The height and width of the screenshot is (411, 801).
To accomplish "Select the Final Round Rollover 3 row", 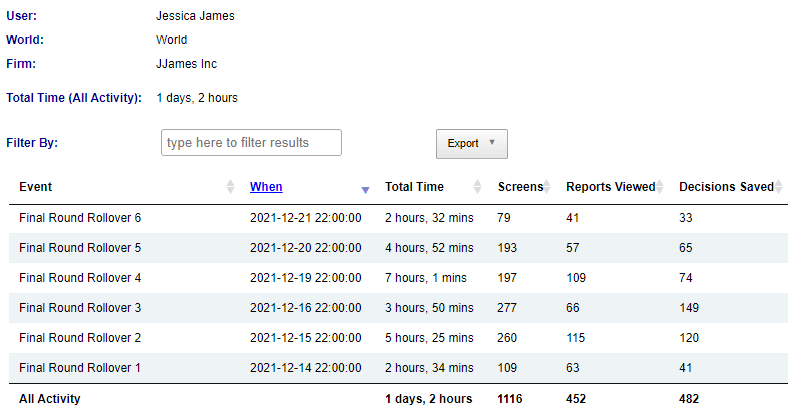I will (x=80, y=308).
